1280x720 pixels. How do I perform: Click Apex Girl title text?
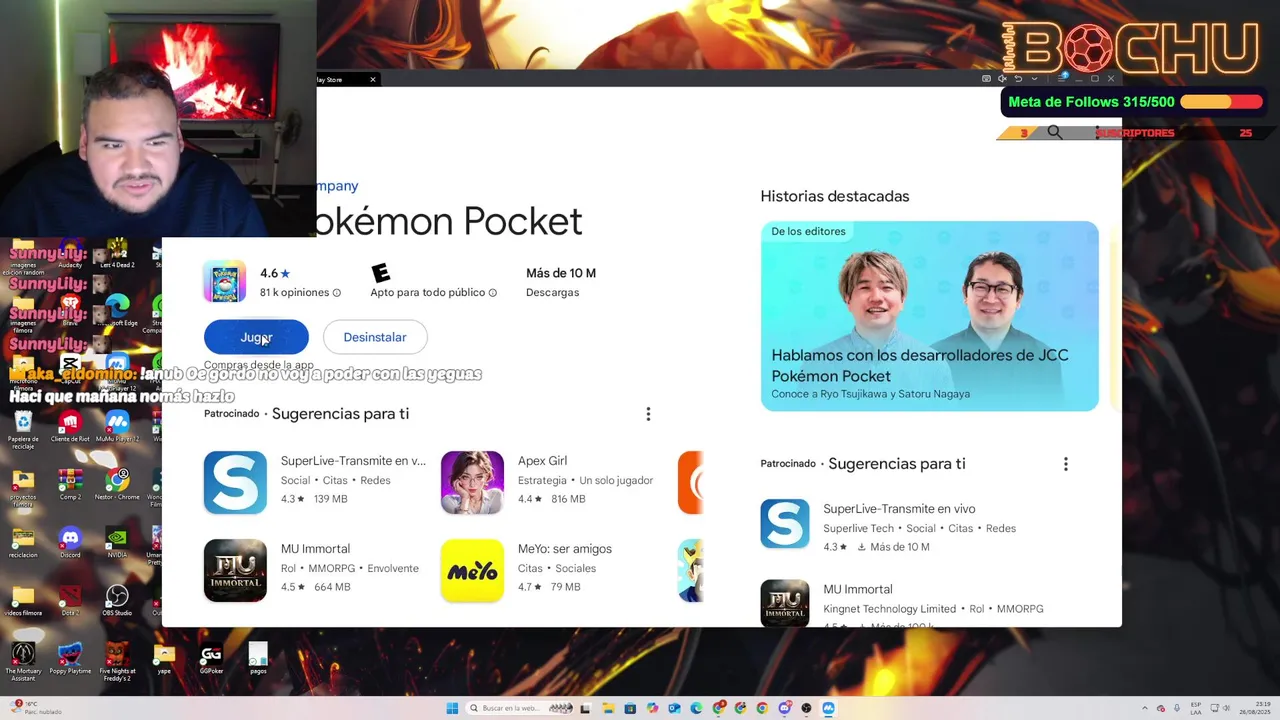(x=542, y=461)
